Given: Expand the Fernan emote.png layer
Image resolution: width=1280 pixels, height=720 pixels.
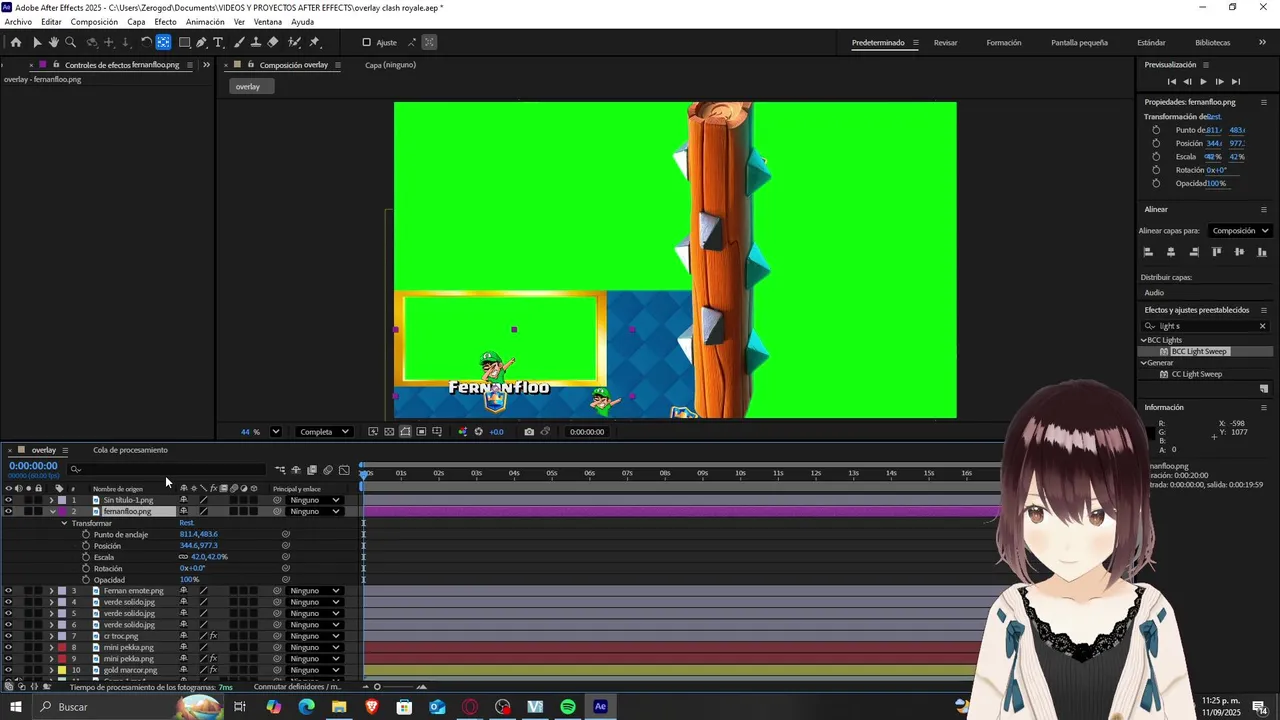Looking at the screenshot, I should (52, 591).
